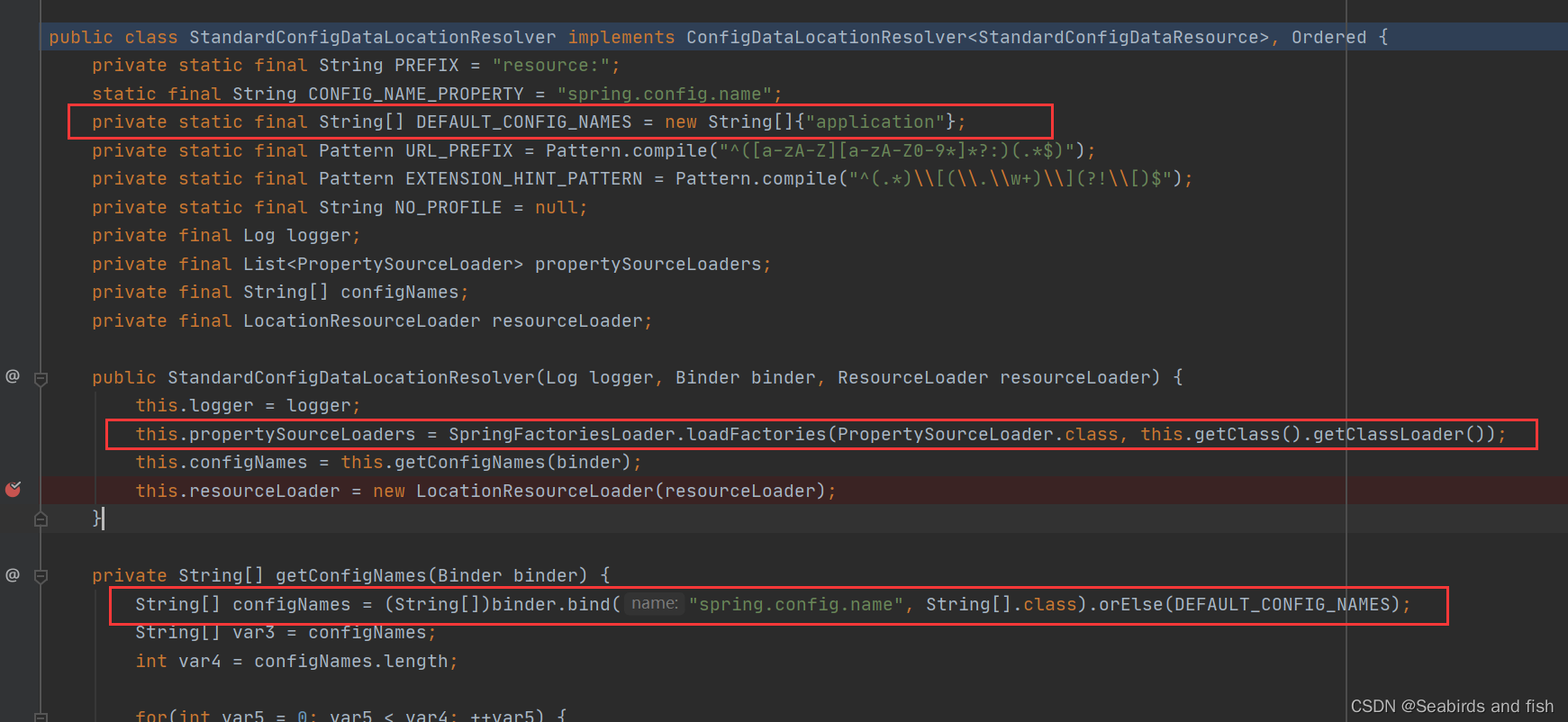Click the PREFIX constant name
This screenshot has height=722, width=1568.
(x=427, y=66)
